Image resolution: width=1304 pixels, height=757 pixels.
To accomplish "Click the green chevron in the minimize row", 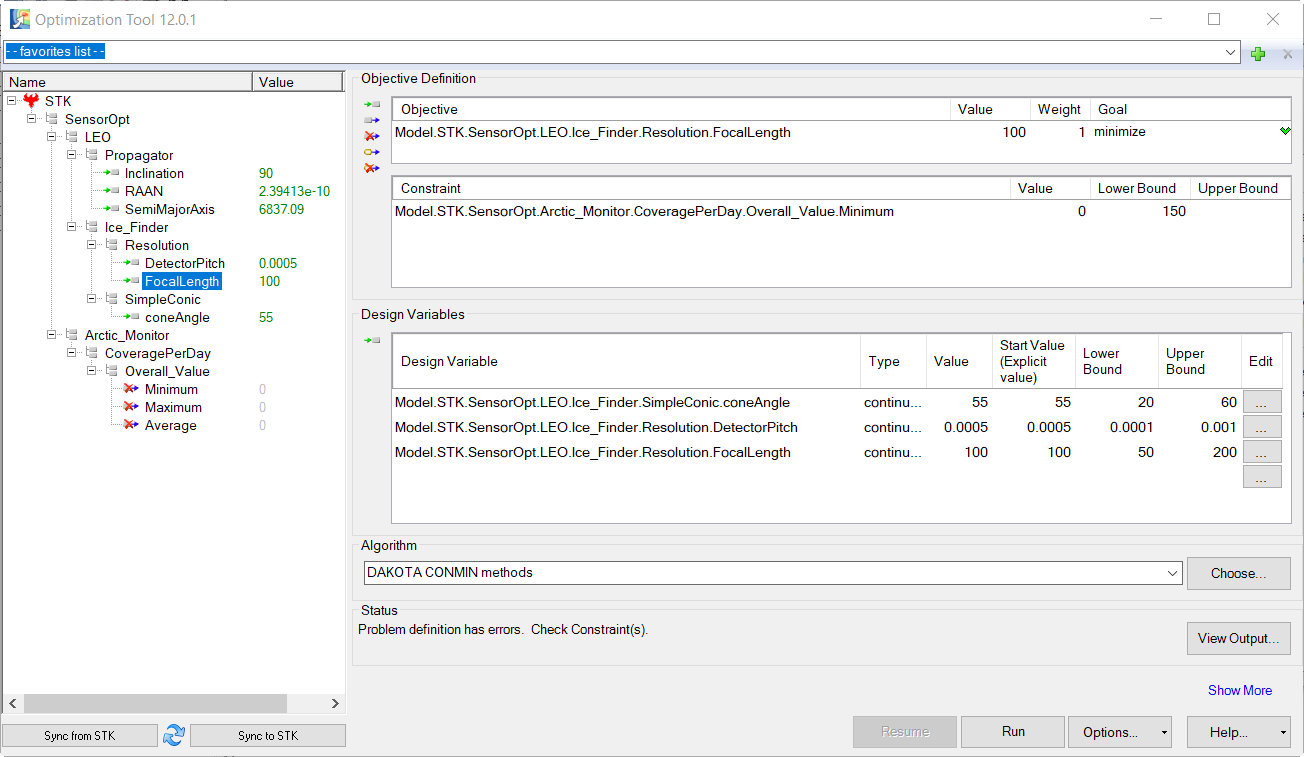I will [1284, 132].
